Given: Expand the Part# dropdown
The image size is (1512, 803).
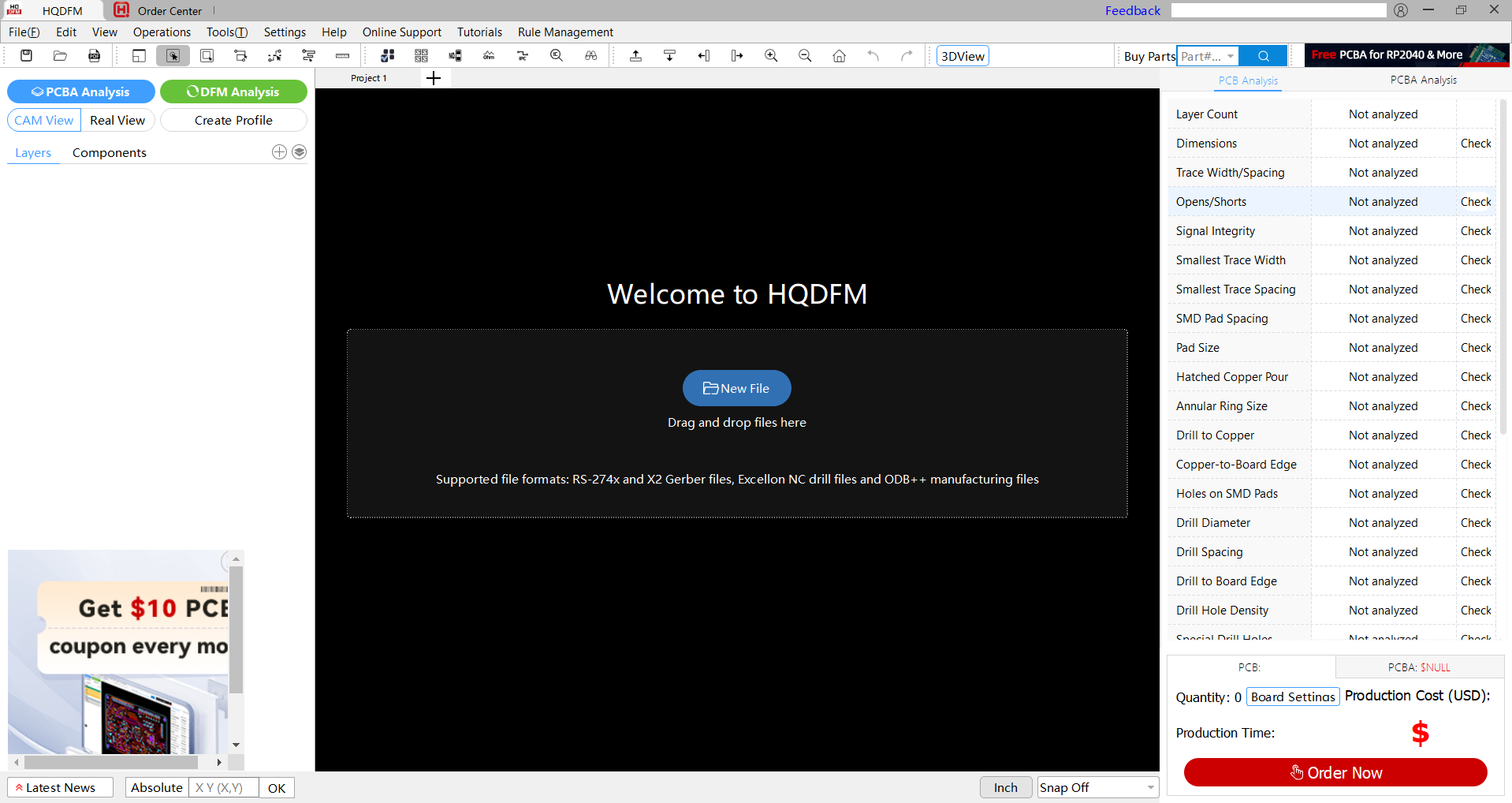Looking at the screenshot, I should [1230, 56].
